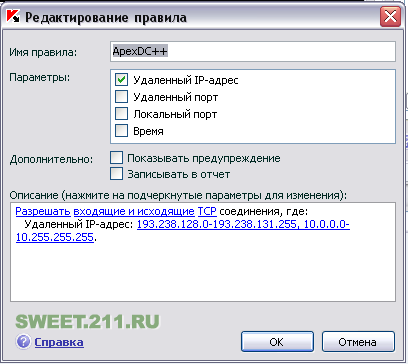This screenshot has height=364, width=408.
Task: Click the Kaspersky logo icon in title bar
Action: point(13,16)
